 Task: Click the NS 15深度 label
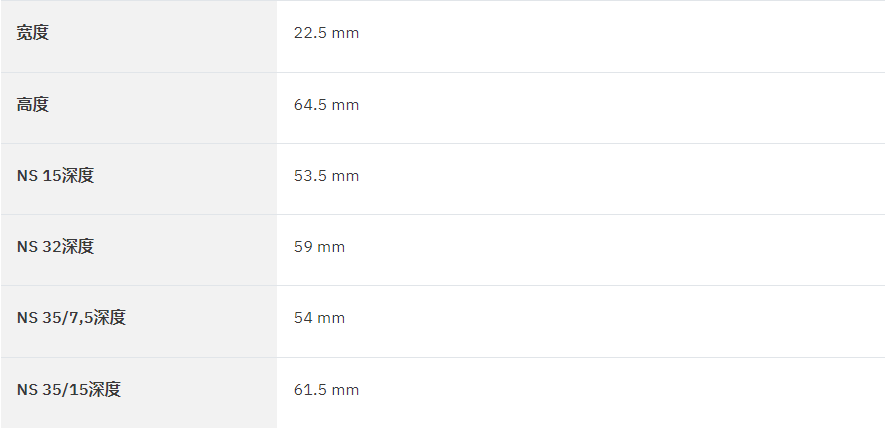55,176
